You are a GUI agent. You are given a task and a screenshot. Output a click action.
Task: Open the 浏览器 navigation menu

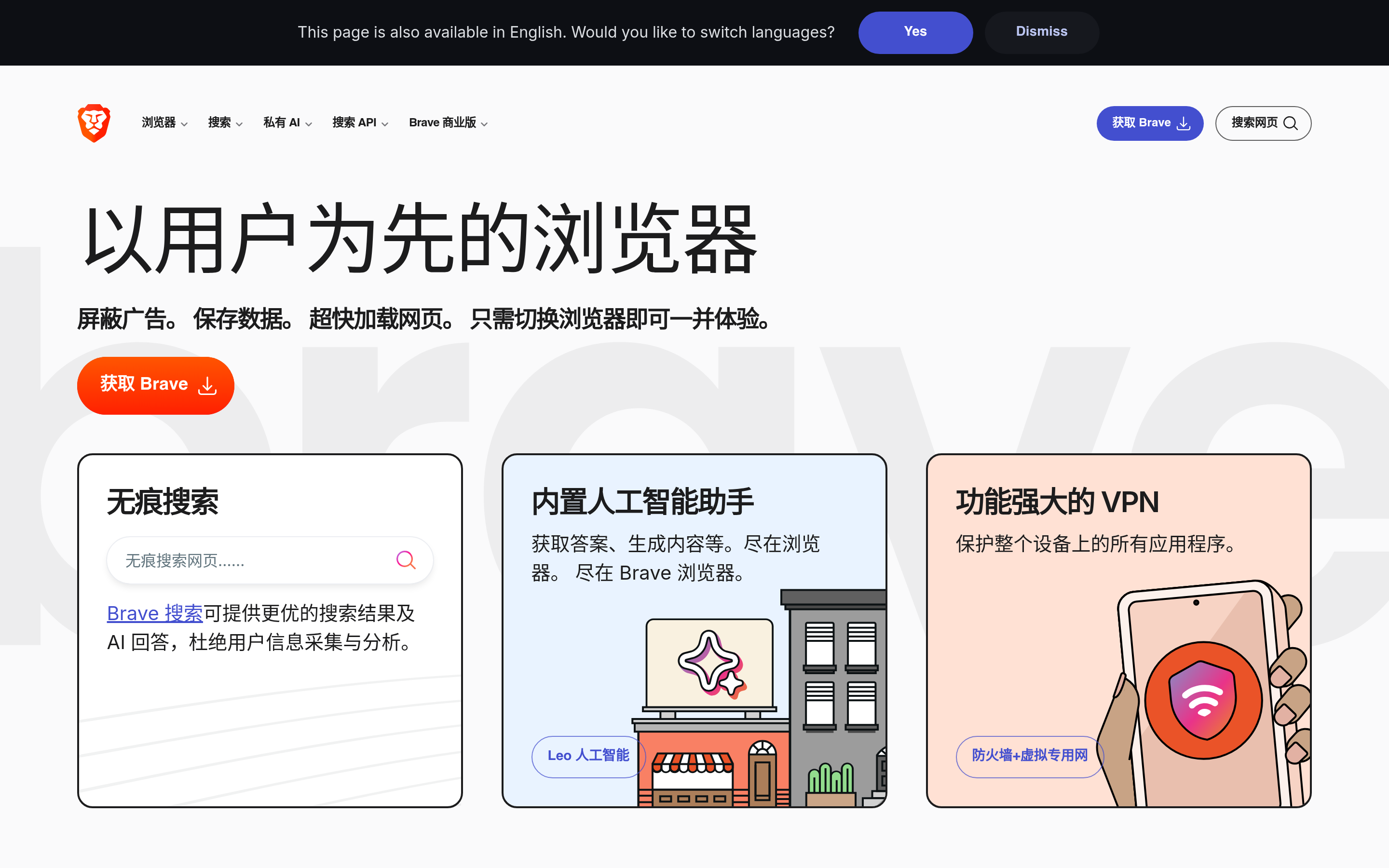[165, 123]
